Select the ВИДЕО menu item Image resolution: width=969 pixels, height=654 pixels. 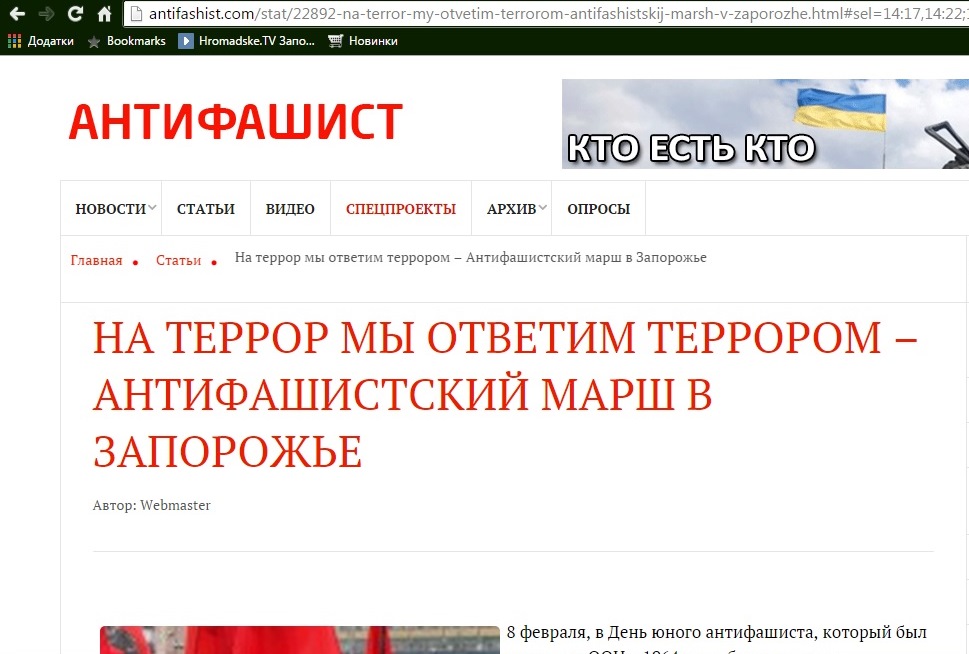tap(289, 208)
